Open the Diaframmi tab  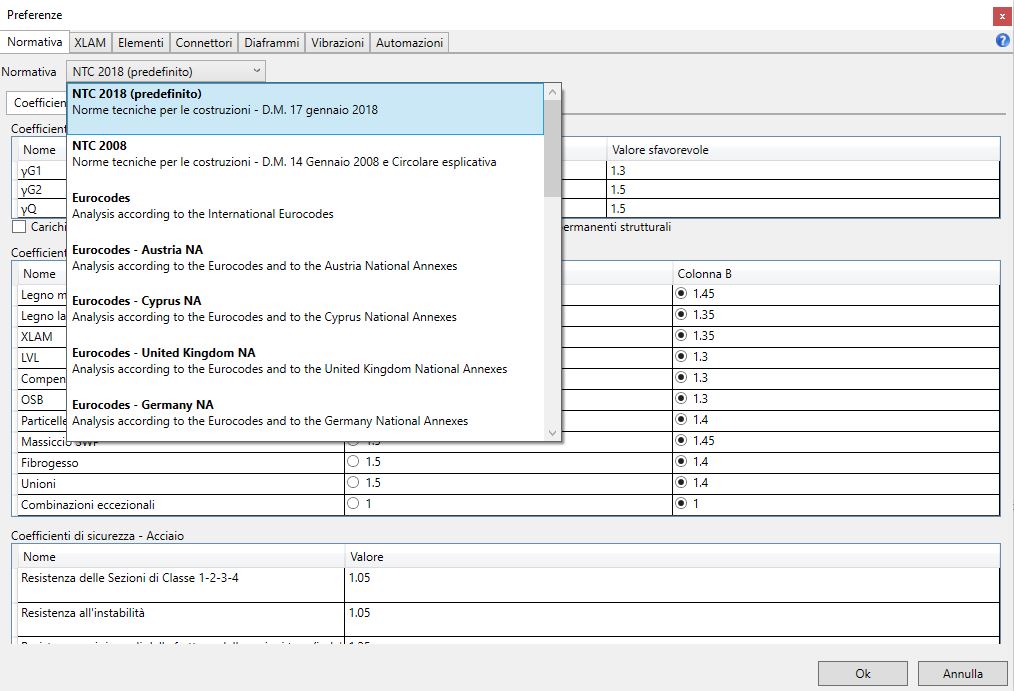(272, 43)
